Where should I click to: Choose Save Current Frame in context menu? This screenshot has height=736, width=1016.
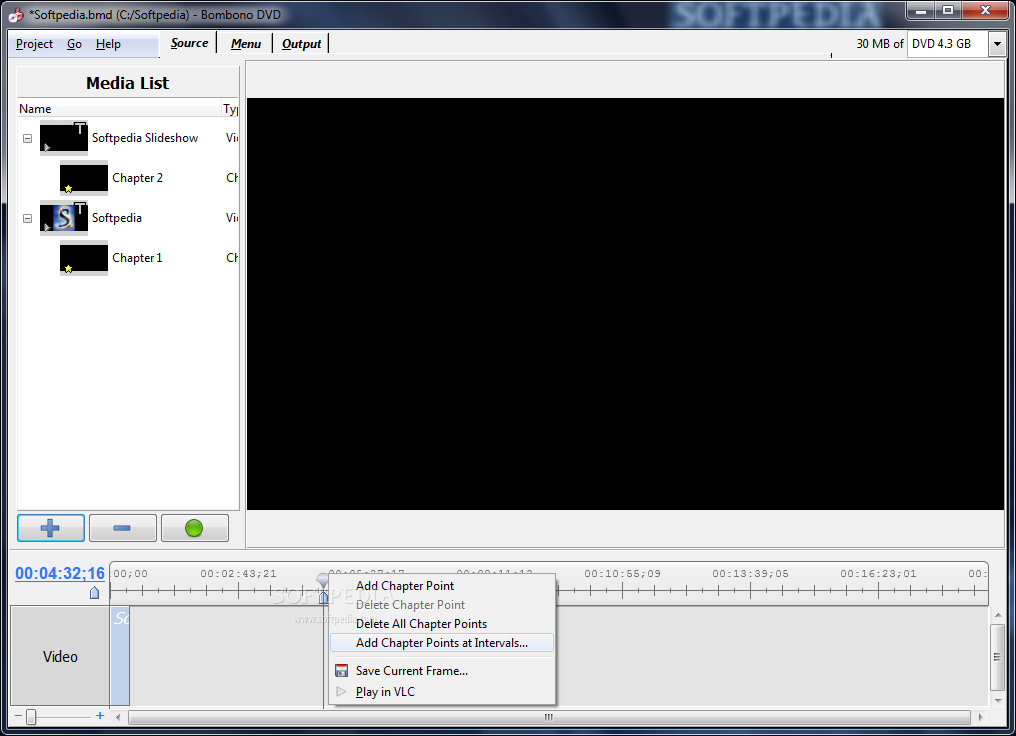(442, 671)
